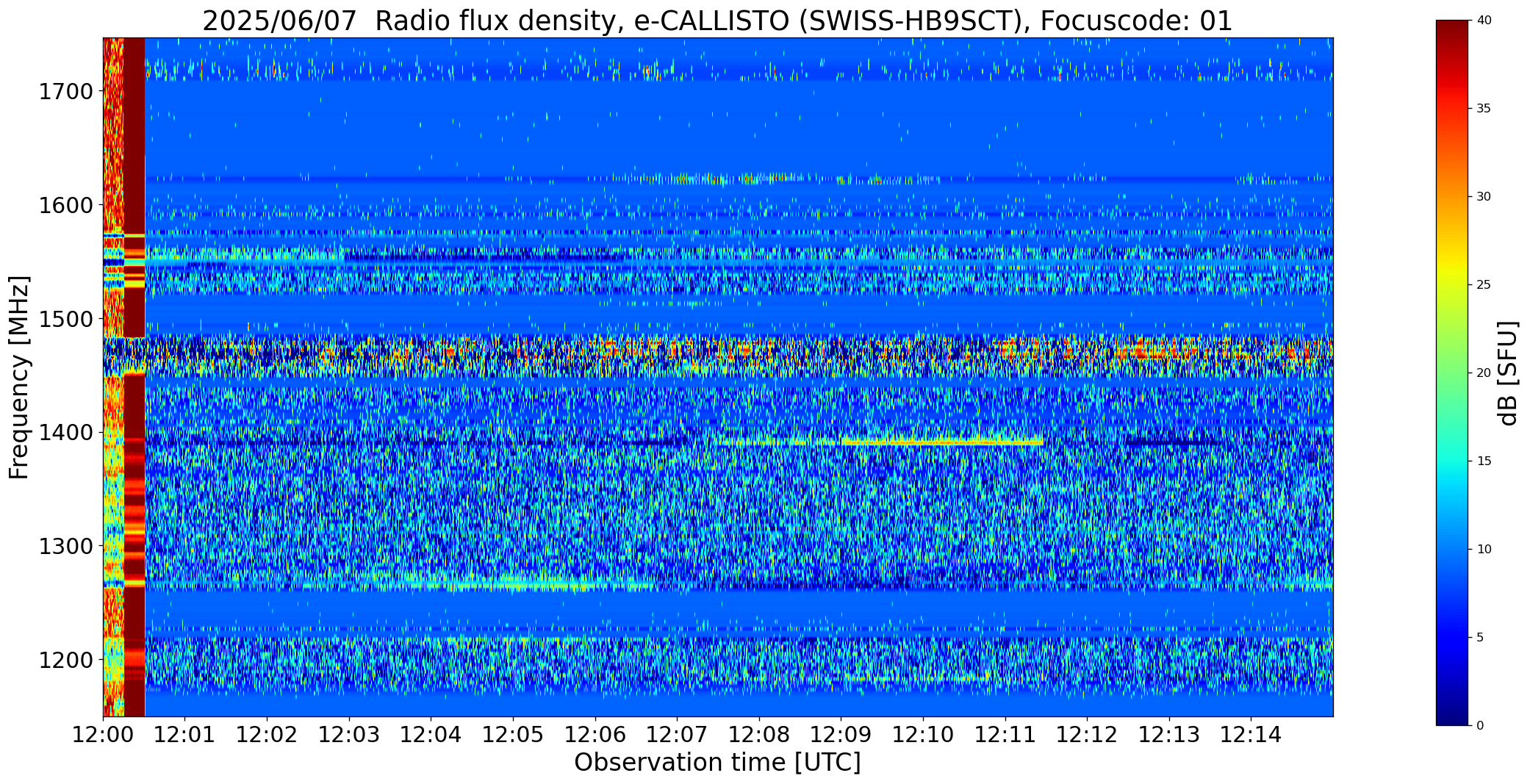Viewport: 1530px width, 784px height.
Task: Click the 12:04 time tick label
Action: point(431,735)
